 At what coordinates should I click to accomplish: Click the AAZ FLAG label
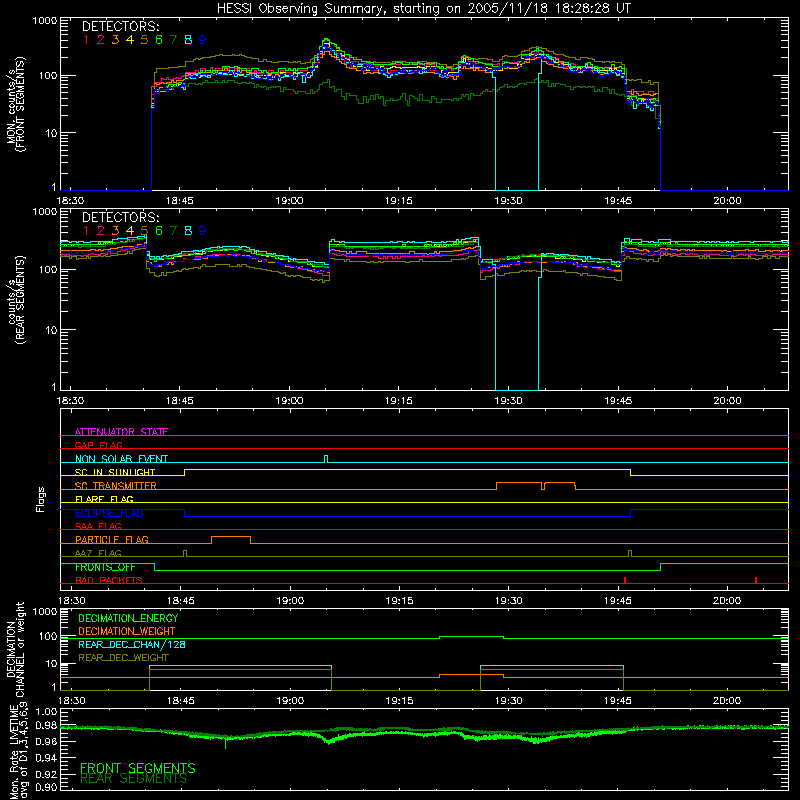(98, 553)
